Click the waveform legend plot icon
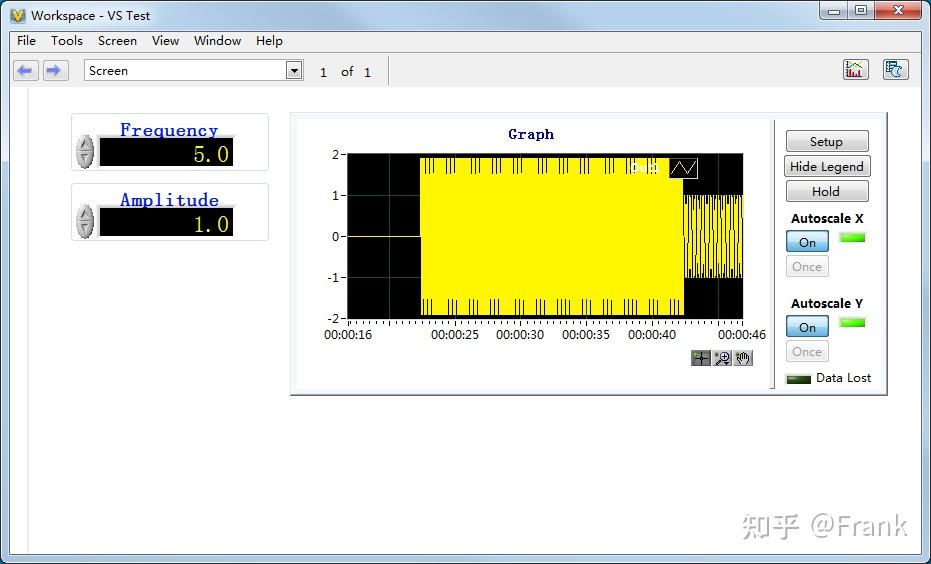Viewport: 931px width, 564px height. point(684,168)
